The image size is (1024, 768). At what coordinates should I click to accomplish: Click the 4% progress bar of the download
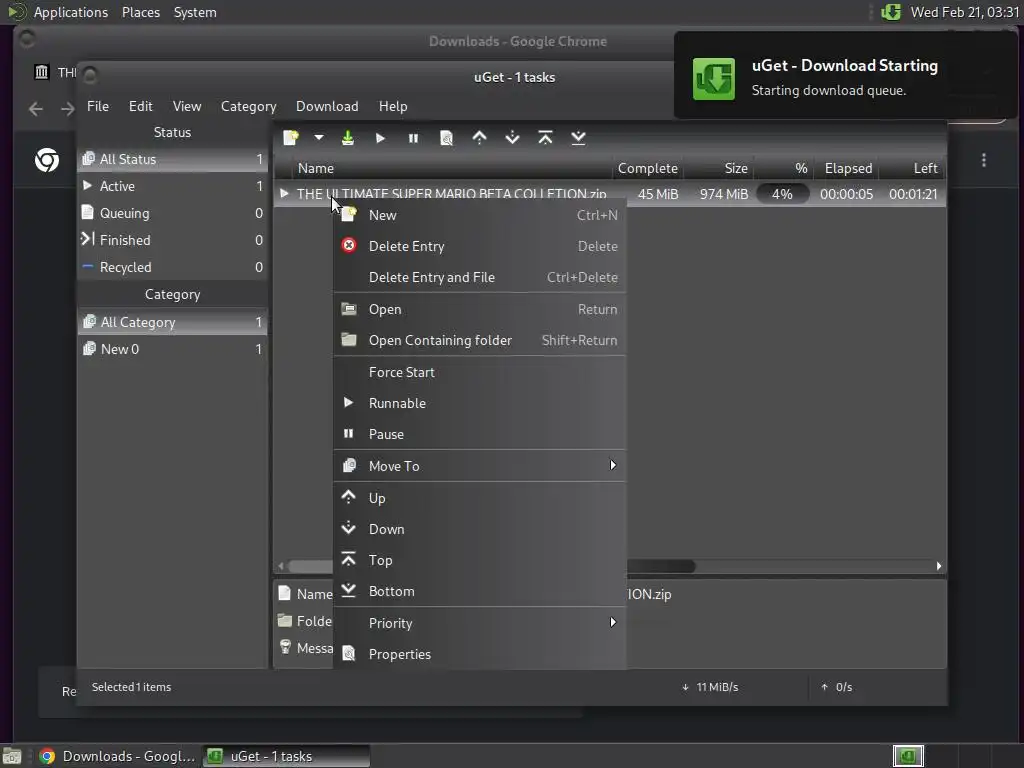(782, 194)
